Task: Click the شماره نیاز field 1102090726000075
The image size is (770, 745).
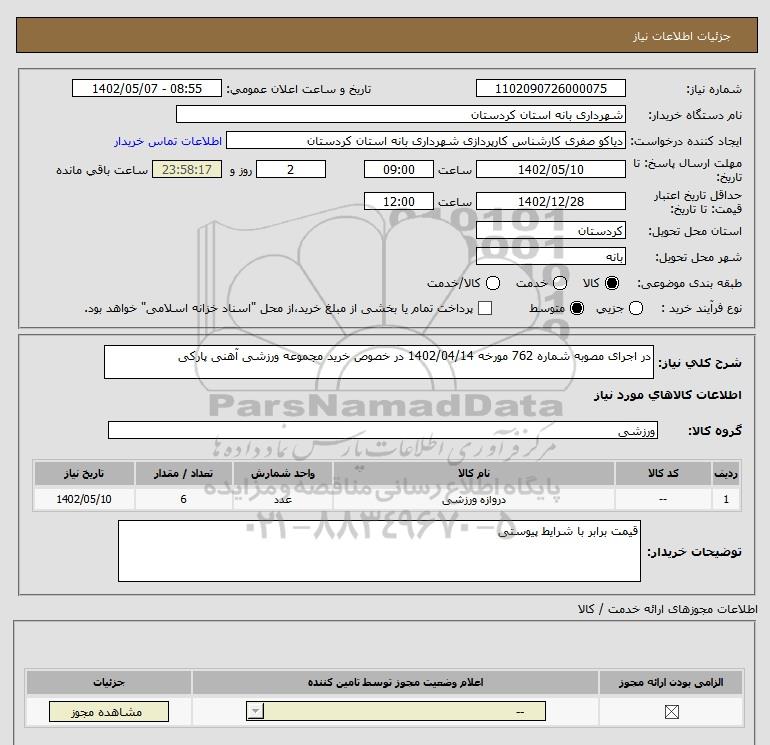Action: (550, 88)
